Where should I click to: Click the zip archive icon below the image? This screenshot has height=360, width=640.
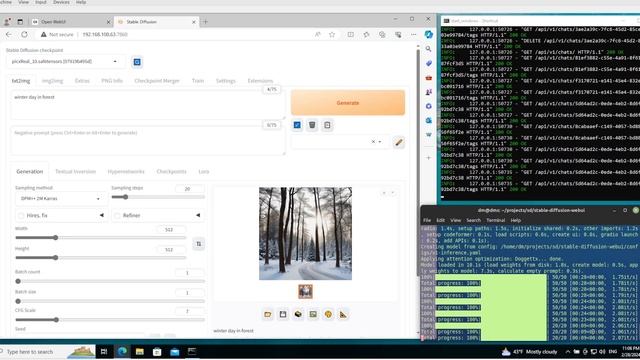coord(298,314)
